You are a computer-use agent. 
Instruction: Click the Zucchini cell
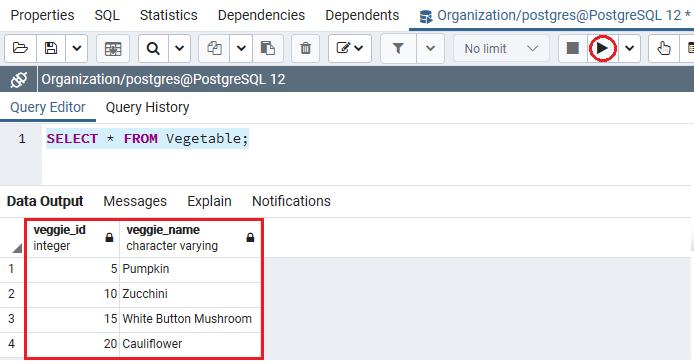(190, 294)
